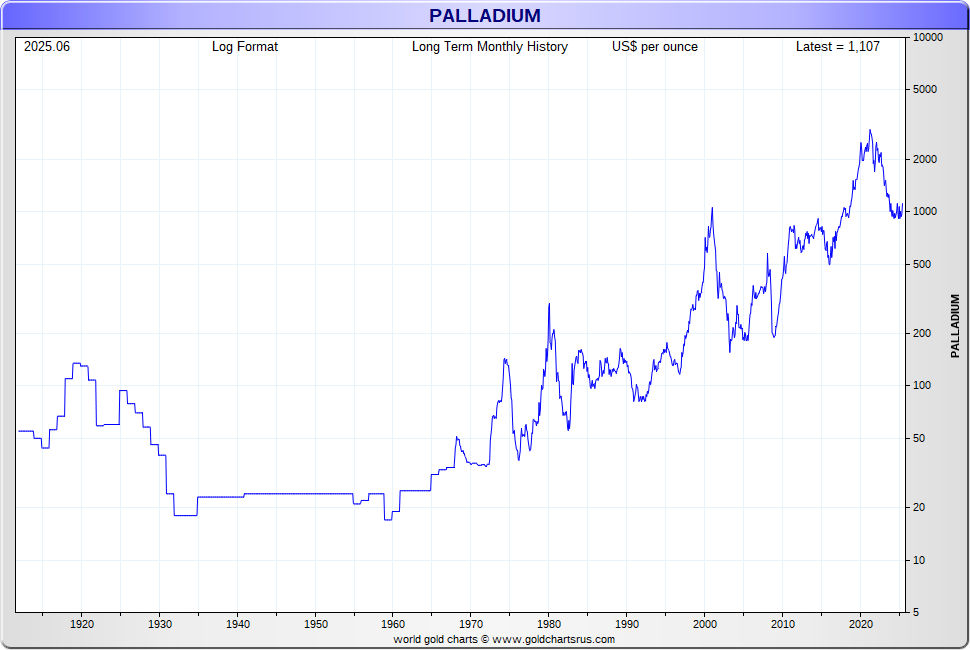
Task: Click the 1970 x-axis year label
Action: coord(471,625)
